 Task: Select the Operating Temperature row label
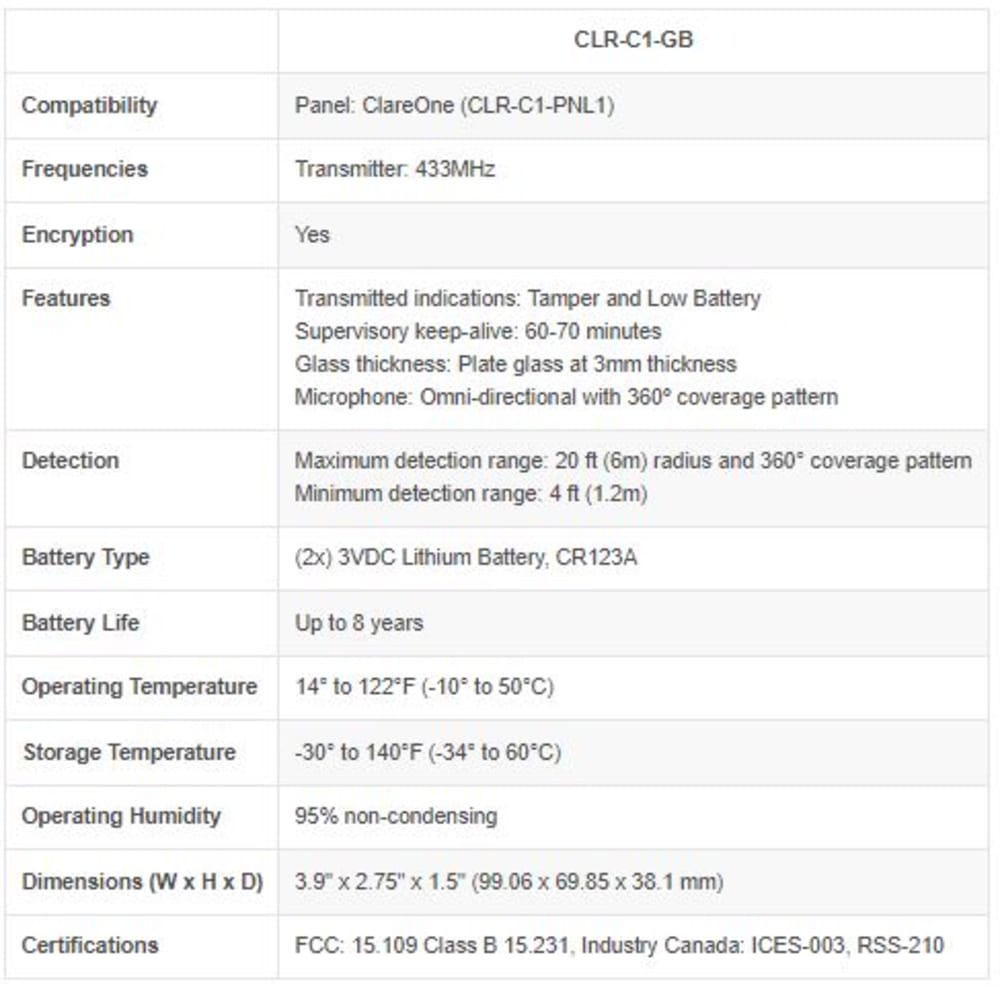click(140, 687)
